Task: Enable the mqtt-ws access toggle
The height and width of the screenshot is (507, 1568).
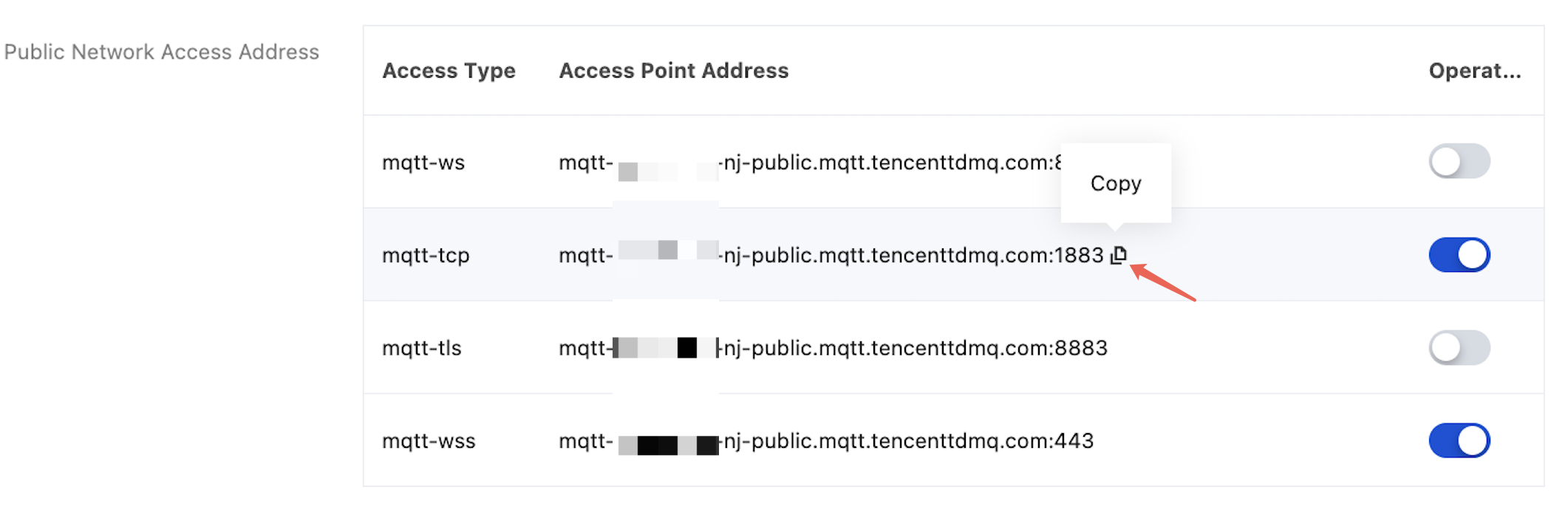Action: 1459,162
